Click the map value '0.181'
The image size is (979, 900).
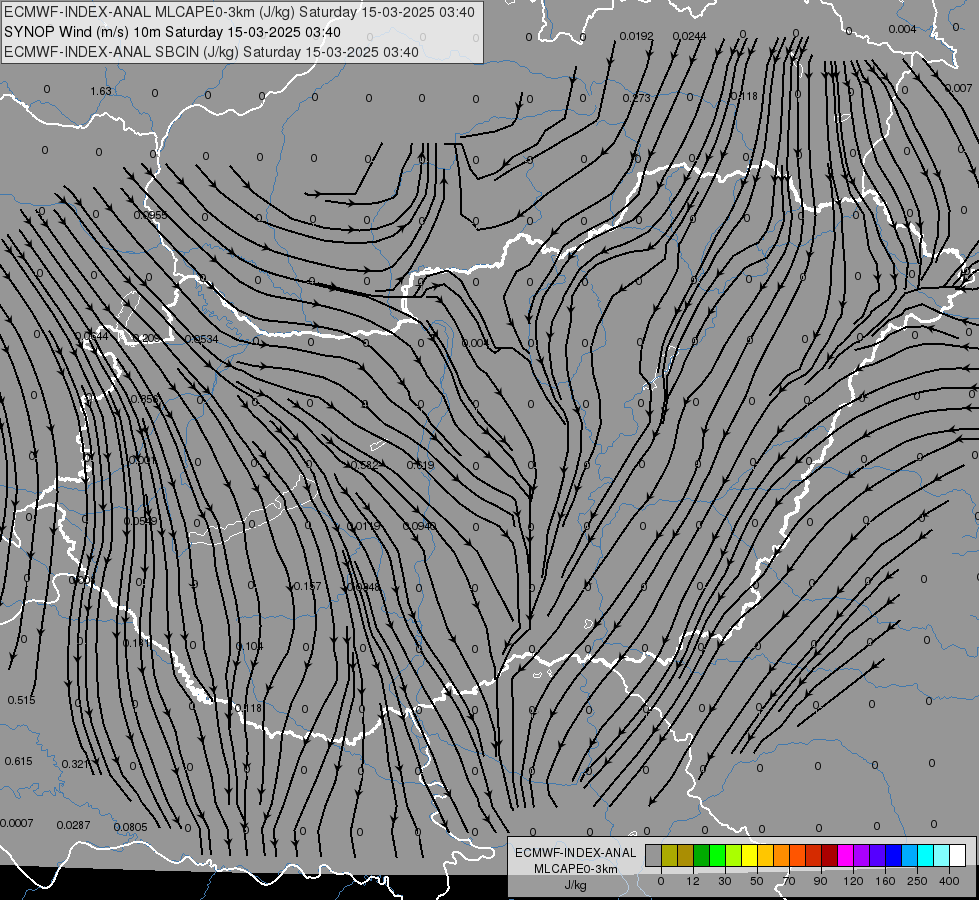click(136, 643)
